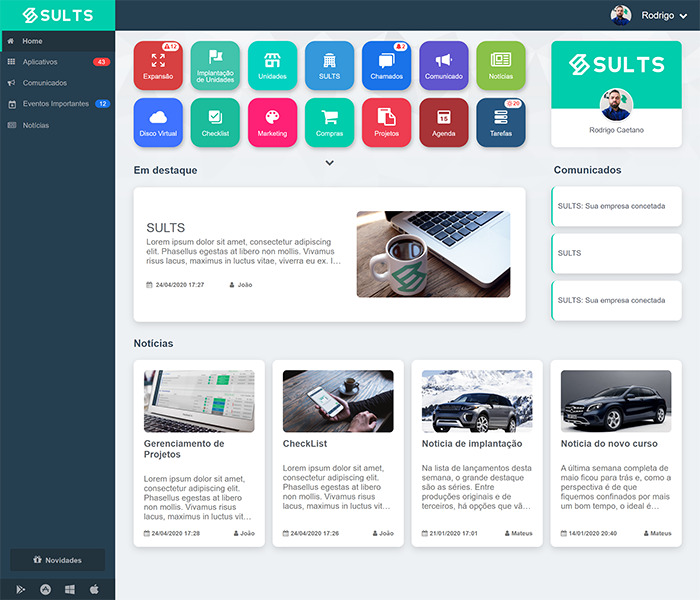Viewport: 700px width, 600px height.
Task: Click Rodrigo's avatar in top bar
Action: [x=621, y=15]
